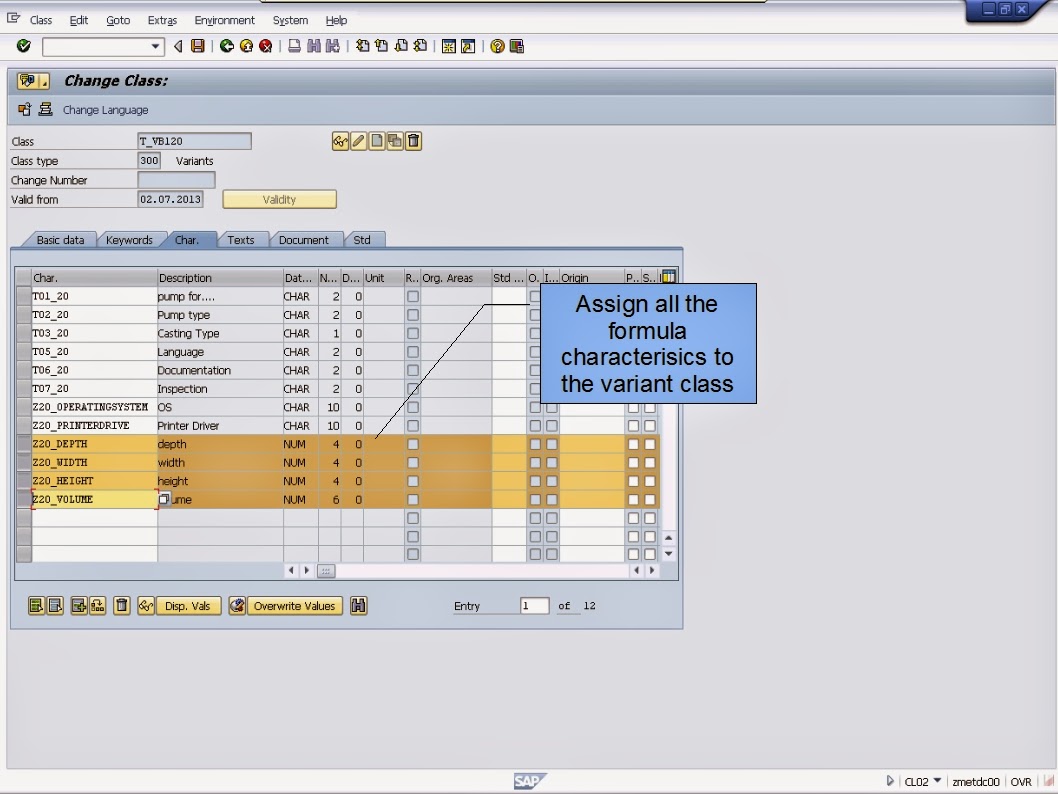Screen dimensions: 1058x794
Task: Click the green Back arrow icon
Action: click(x=227, y=46)
